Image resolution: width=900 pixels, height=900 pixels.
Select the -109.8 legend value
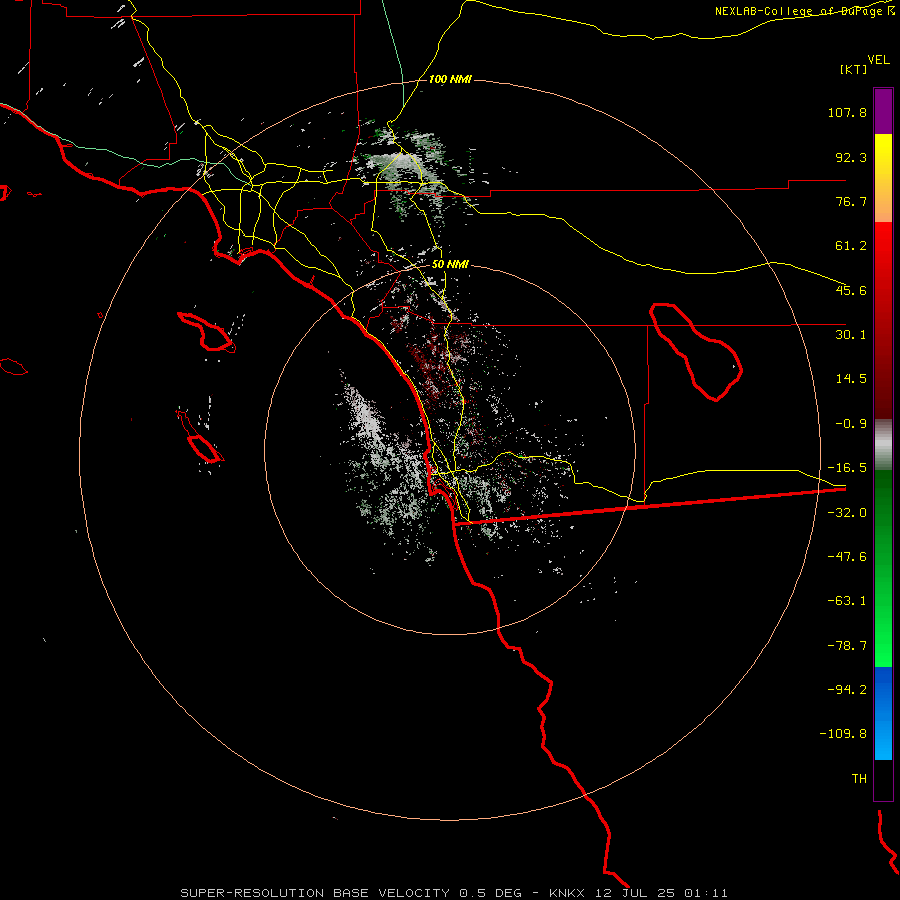[x=843, y=734]
